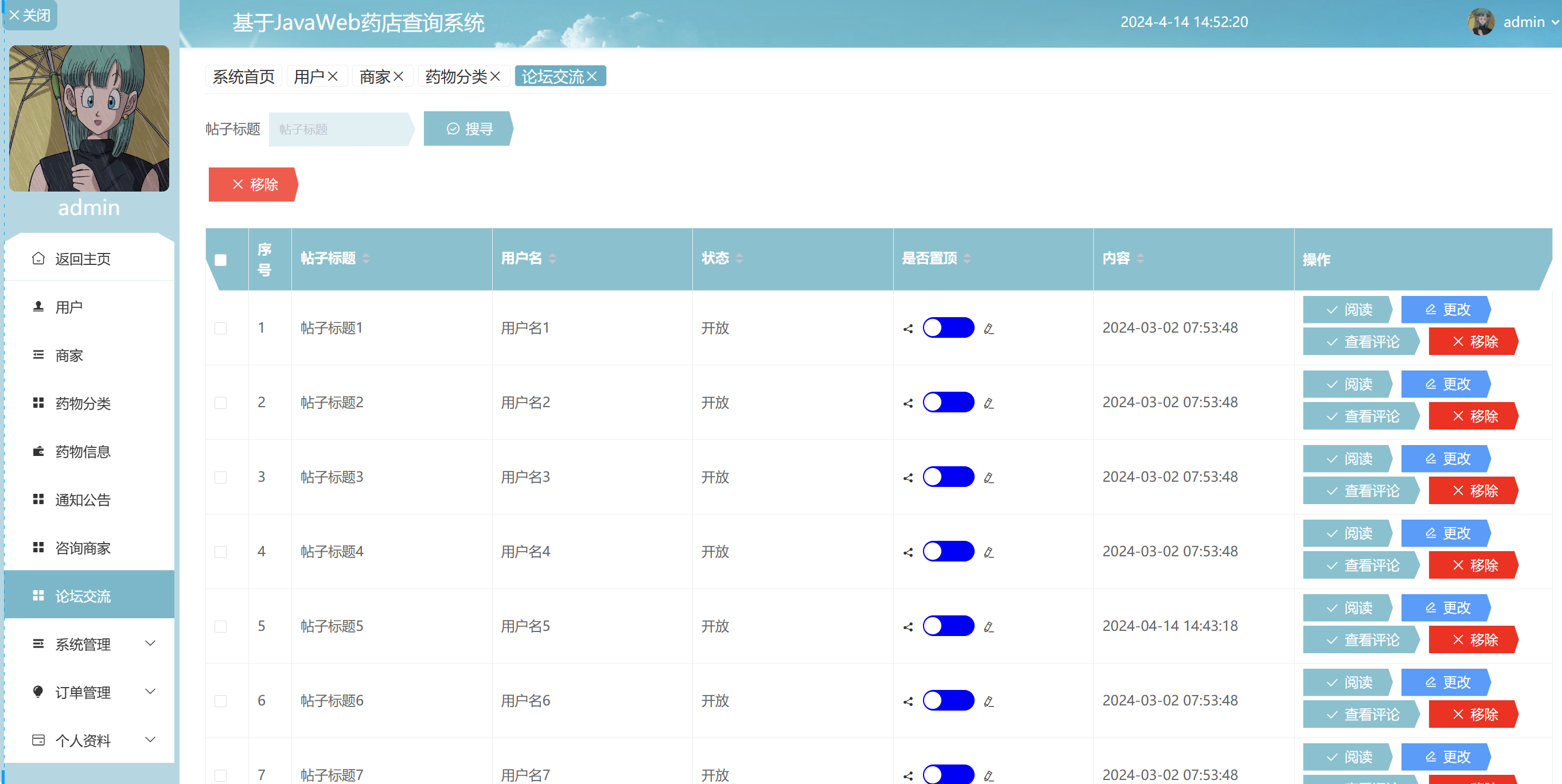1562x784 pixels.
Task: Tick the select-all checkbox in table header
Action: pos(221,260)
